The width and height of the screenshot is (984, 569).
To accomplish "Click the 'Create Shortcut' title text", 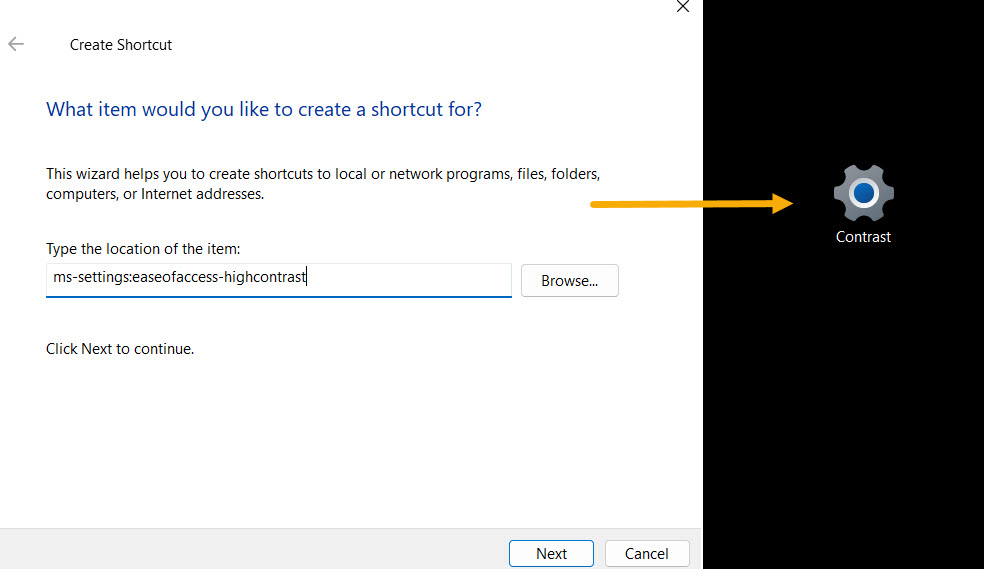I will 120,45.
